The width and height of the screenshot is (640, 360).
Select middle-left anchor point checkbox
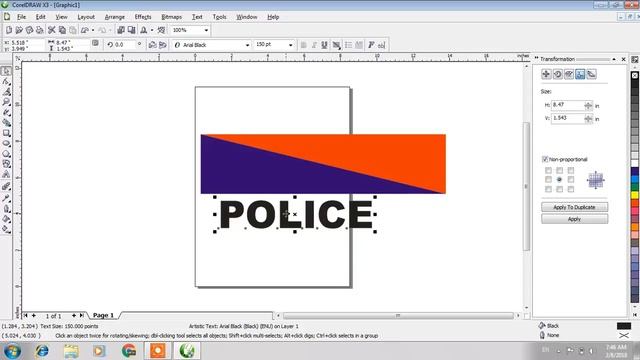coord(548,180)
